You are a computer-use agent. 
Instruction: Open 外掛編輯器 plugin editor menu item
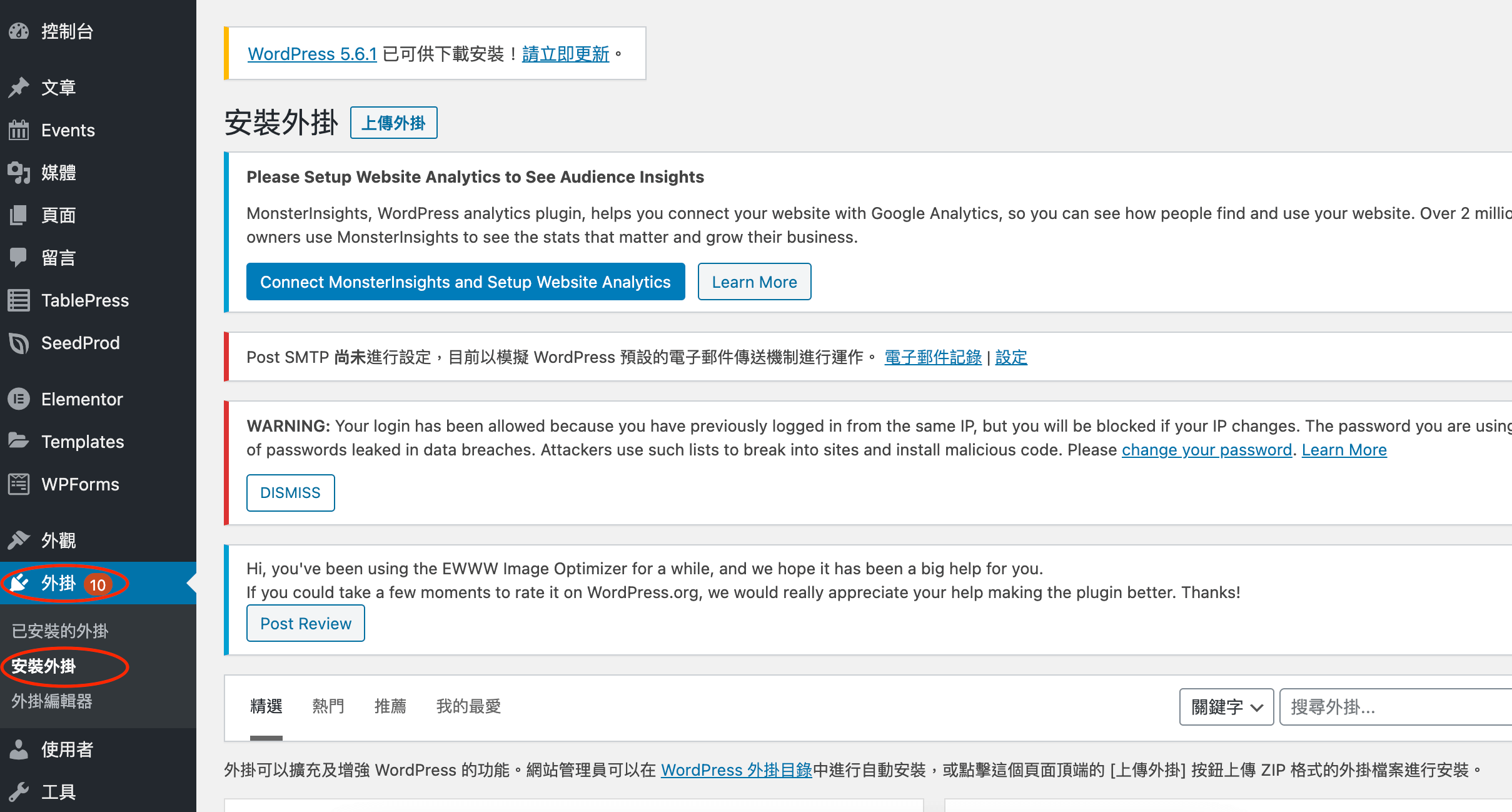(x=54, y=701)
